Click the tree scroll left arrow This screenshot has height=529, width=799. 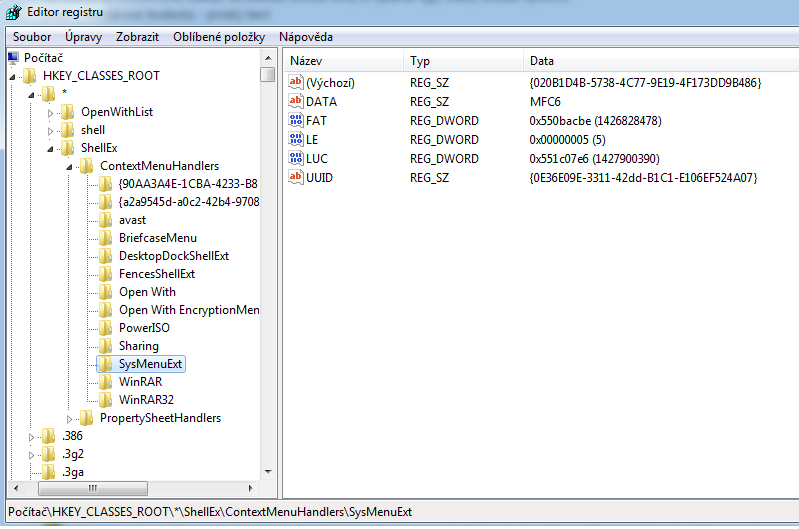[16, 488]
